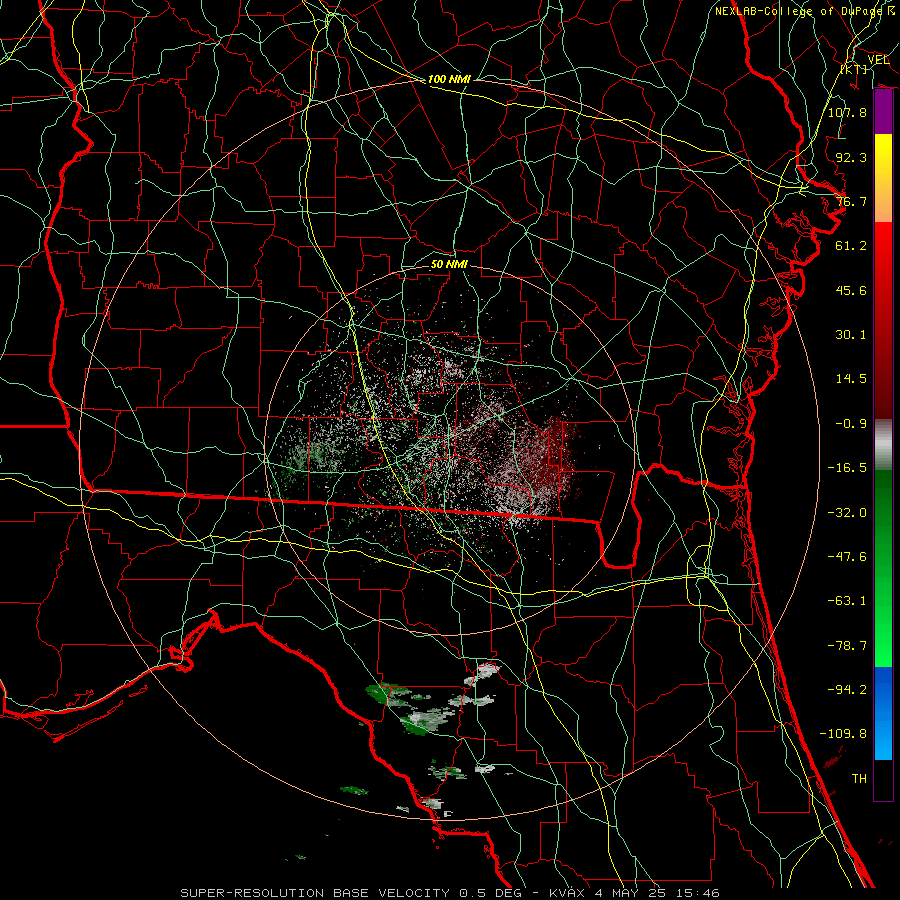Click the 50 NMI range ring label
This screenshot has width=900, height=900.
click(x=449, y=265)
